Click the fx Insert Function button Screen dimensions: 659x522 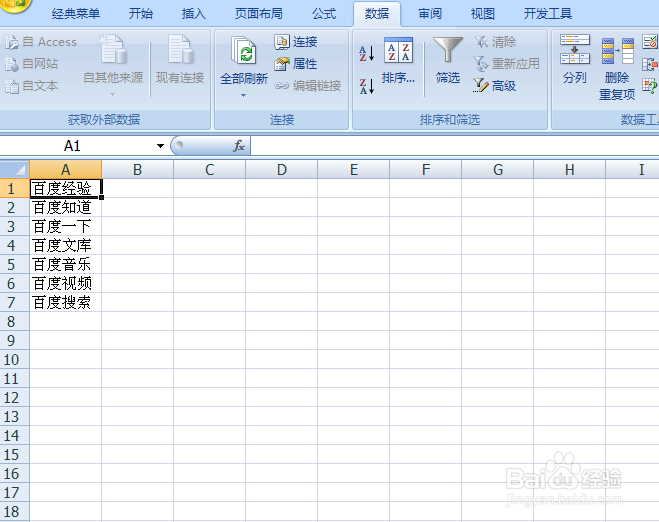coord(239,146)
